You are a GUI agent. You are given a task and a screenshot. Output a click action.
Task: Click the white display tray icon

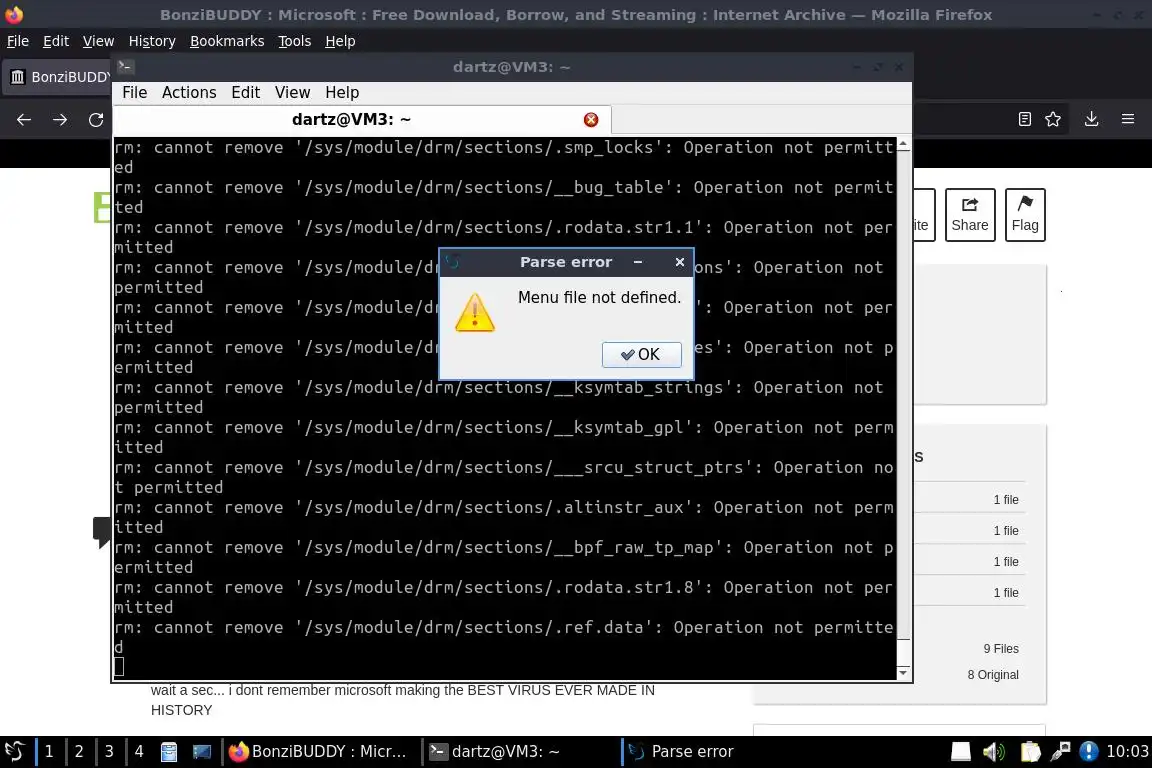tap(961, 751)
